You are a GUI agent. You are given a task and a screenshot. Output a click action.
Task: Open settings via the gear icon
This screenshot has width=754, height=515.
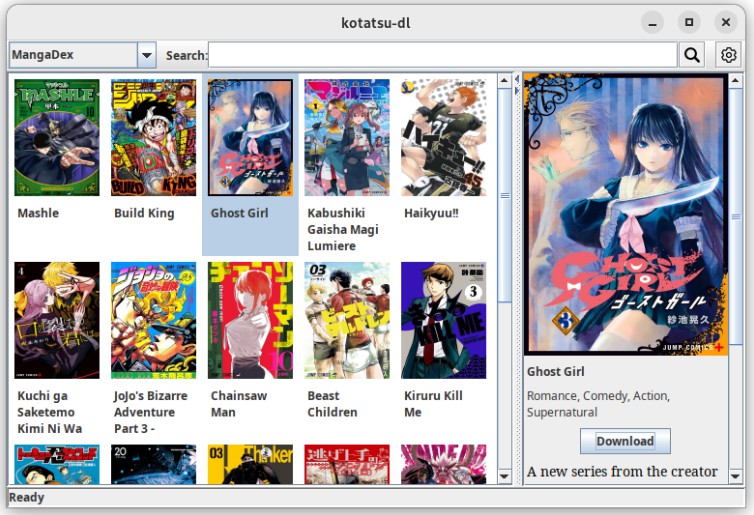point(729,55)
